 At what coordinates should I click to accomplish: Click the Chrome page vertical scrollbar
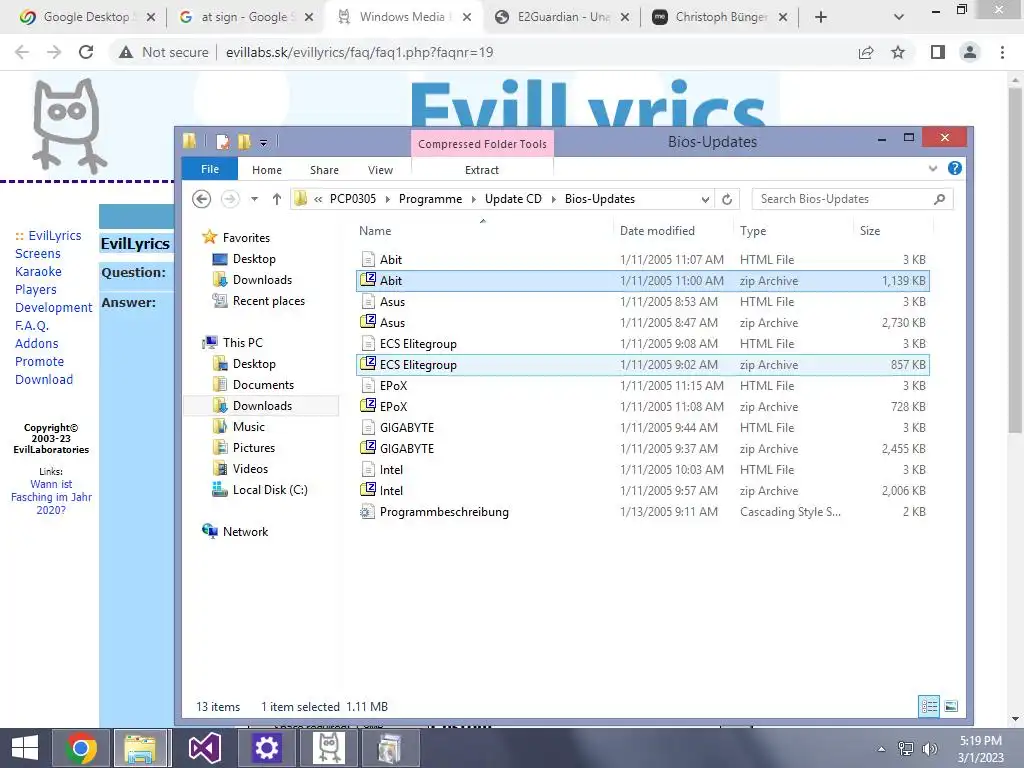click(1014, 259)
